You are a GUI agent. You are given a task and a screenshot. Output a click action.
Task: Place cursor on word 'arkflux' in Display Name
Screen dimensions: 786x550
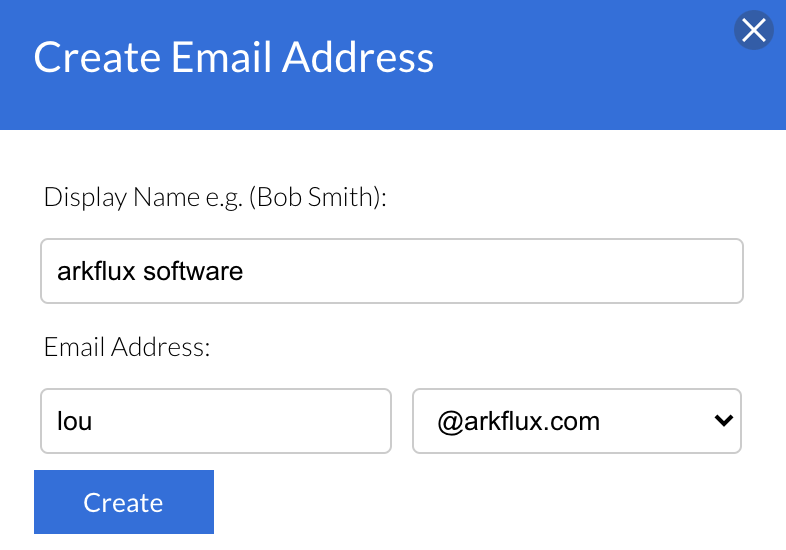97,271
